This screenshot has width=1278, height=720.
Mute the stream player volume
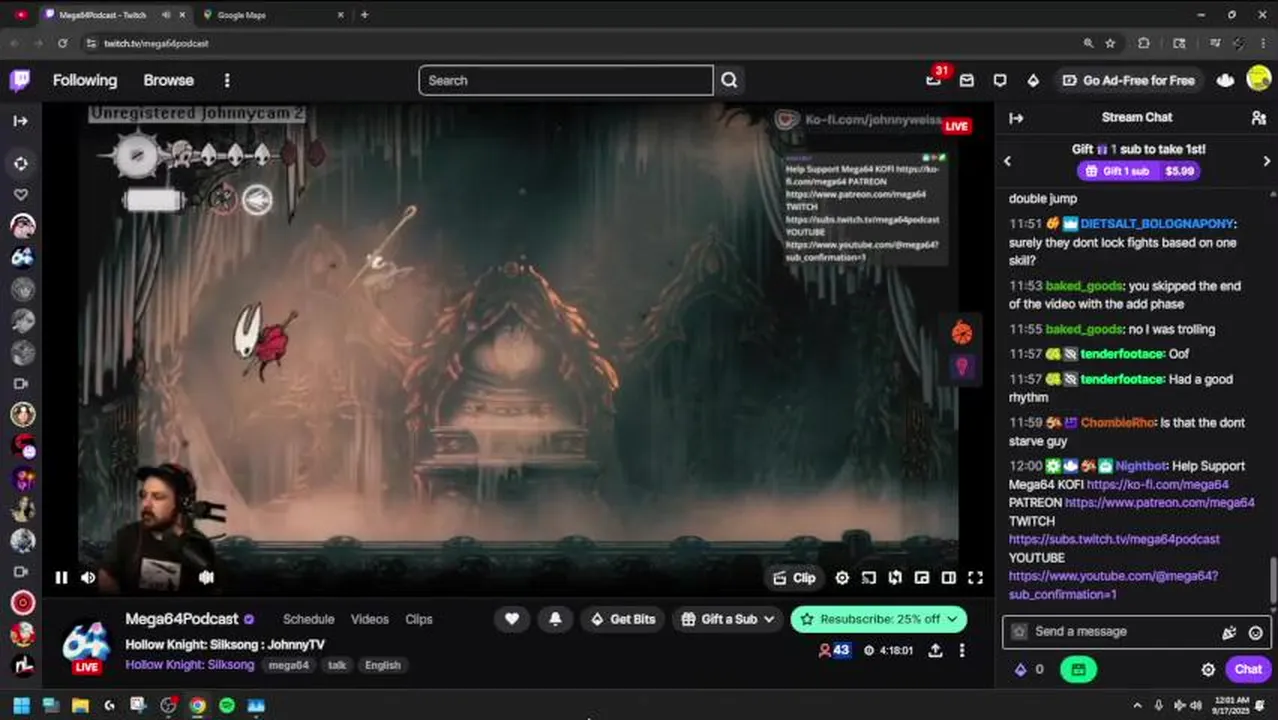[88, 577]
